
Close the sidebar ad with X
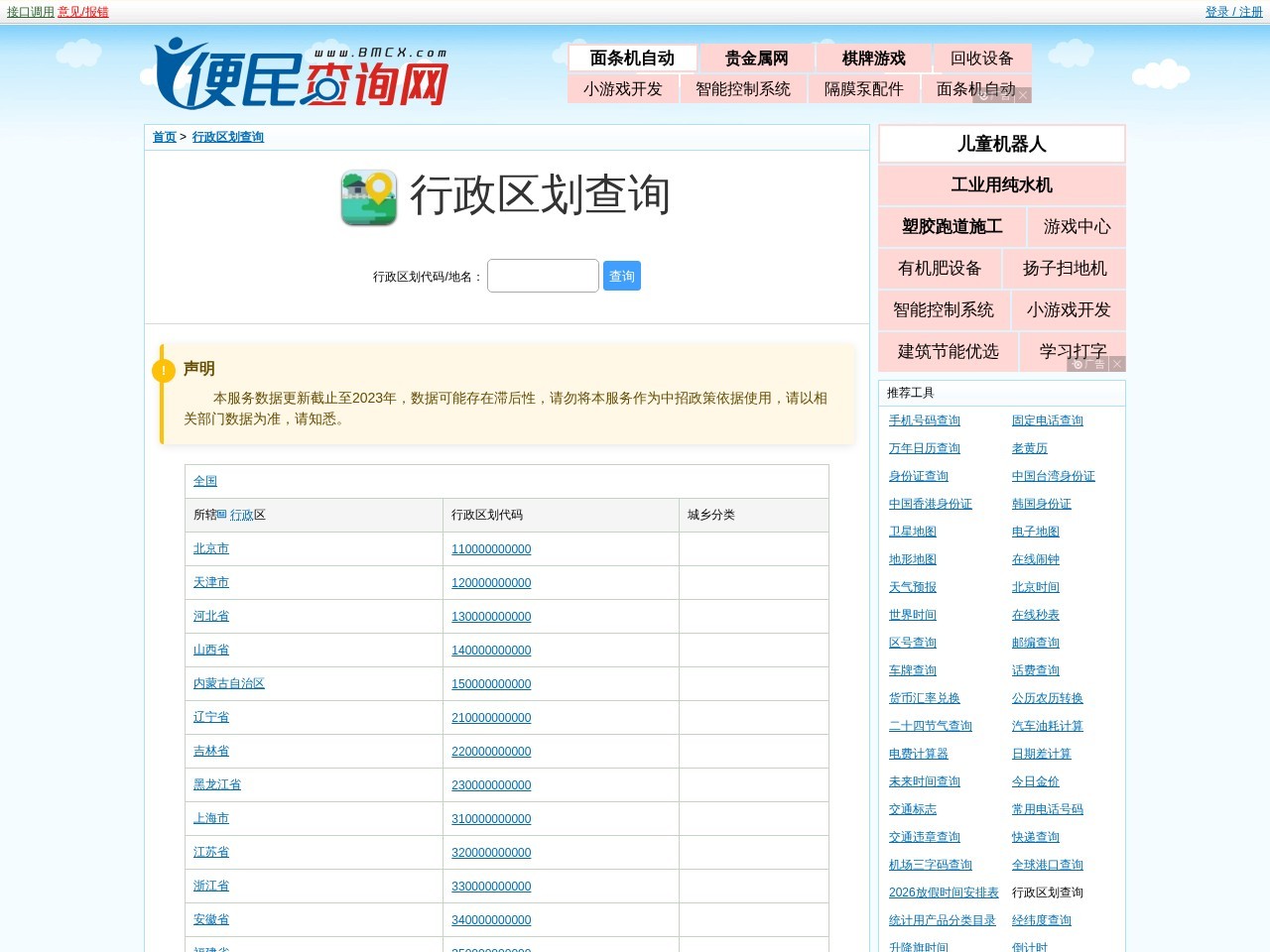(x=1116, y=364)
